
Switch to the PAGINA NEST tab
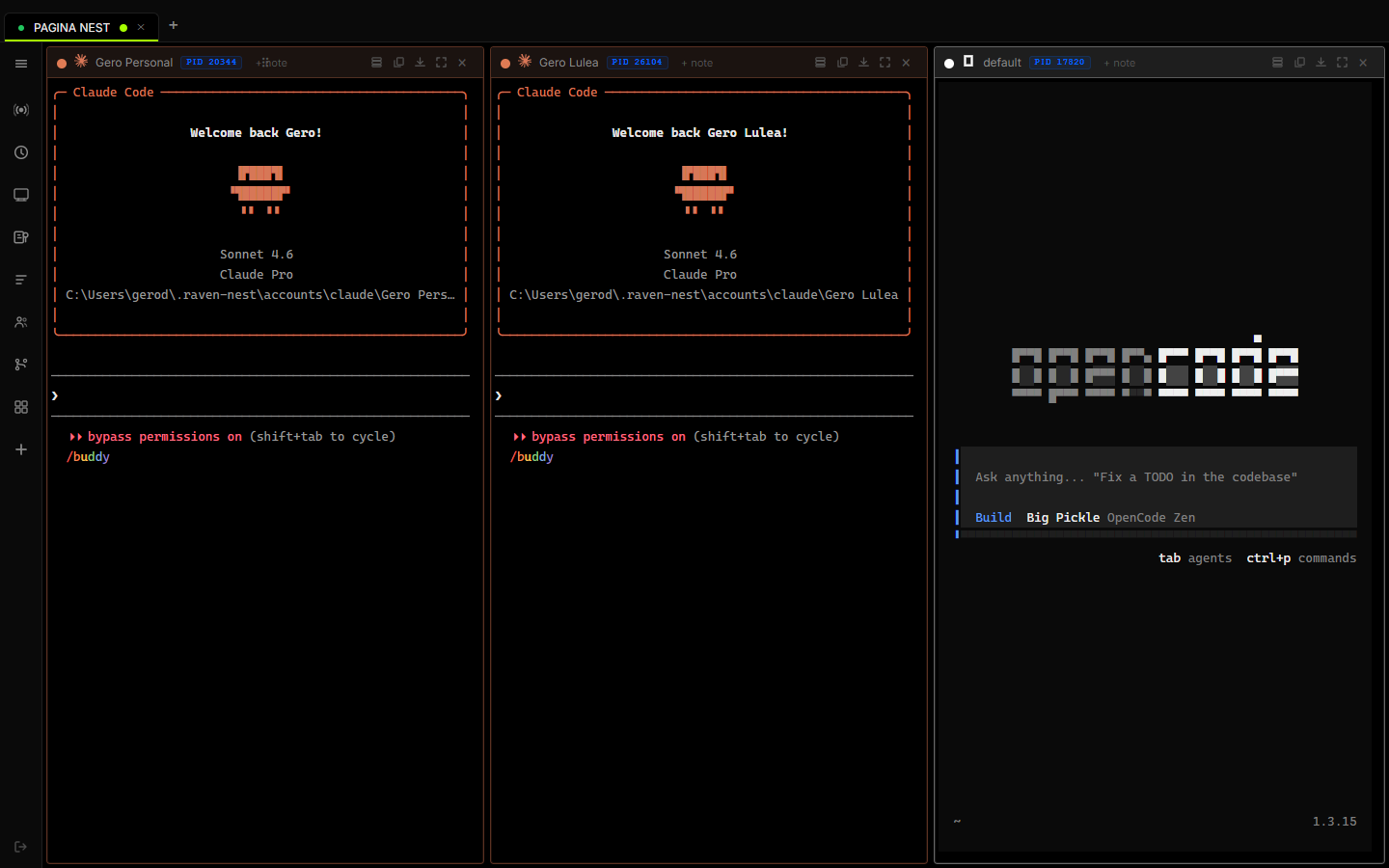tap(72, 27)
